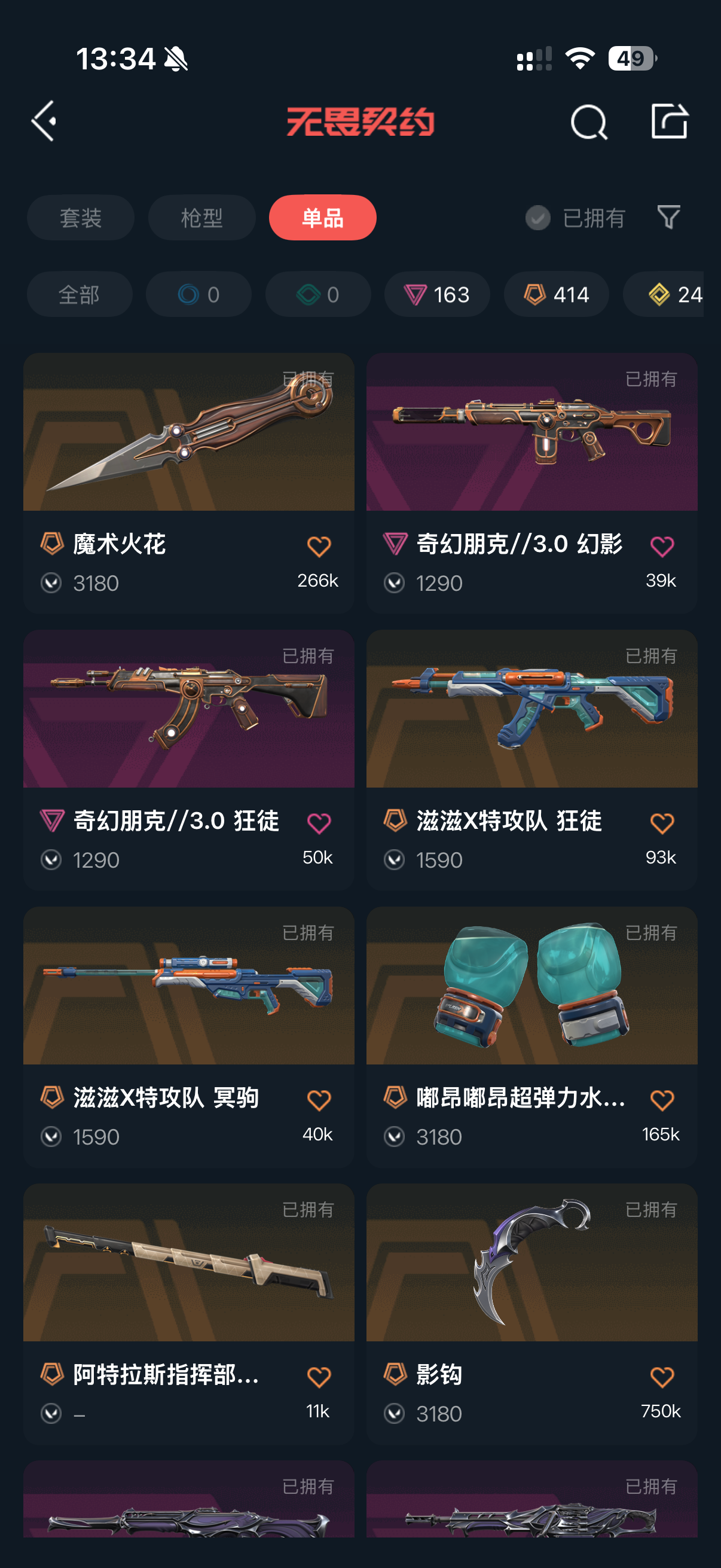Filter by orange tier 414 chip
Screen dimensions: 721x1568
point(556,294)
